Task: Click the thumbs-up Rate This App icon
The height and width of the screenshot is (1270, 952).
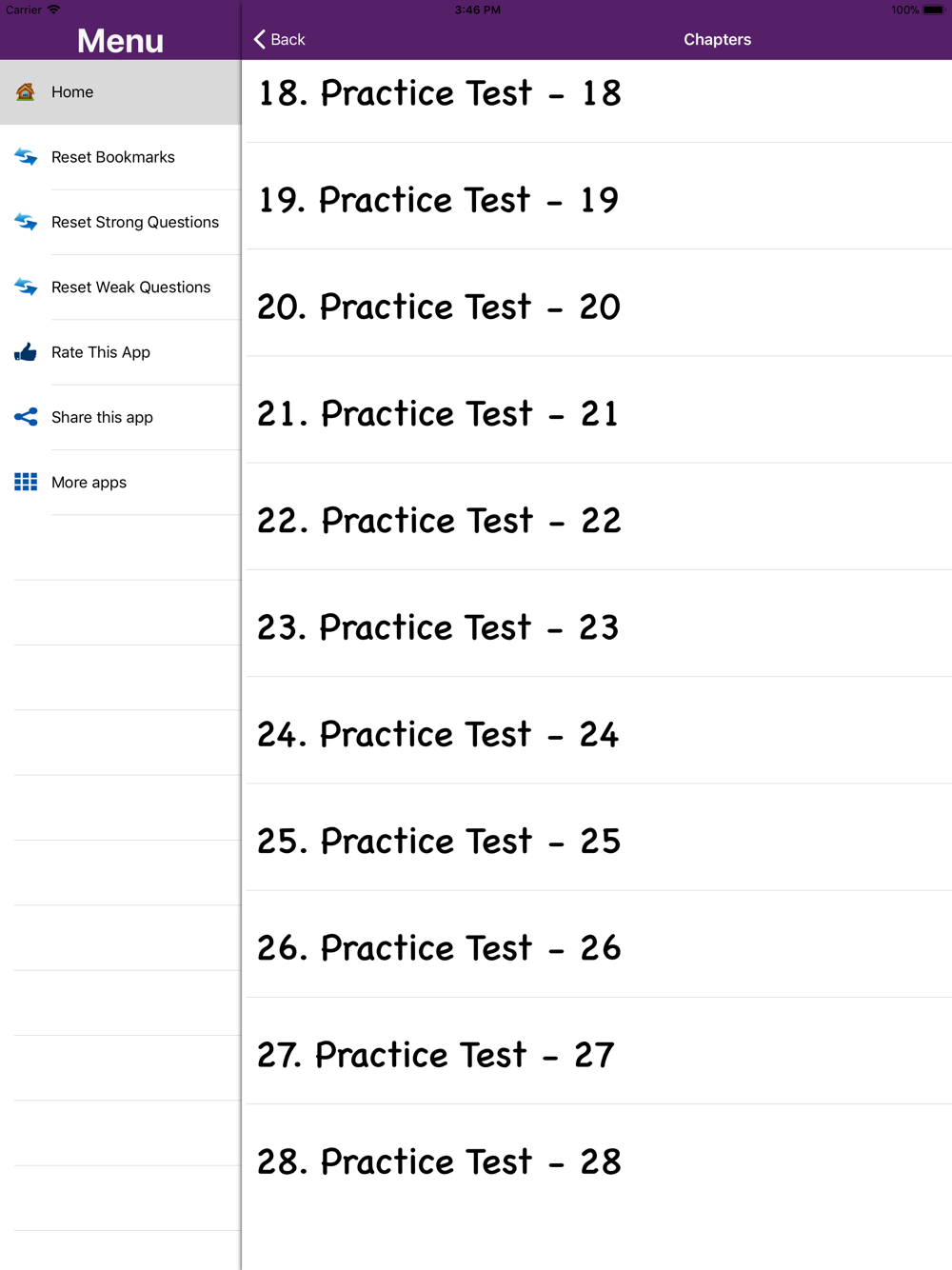Action: [x=26, y=352]
